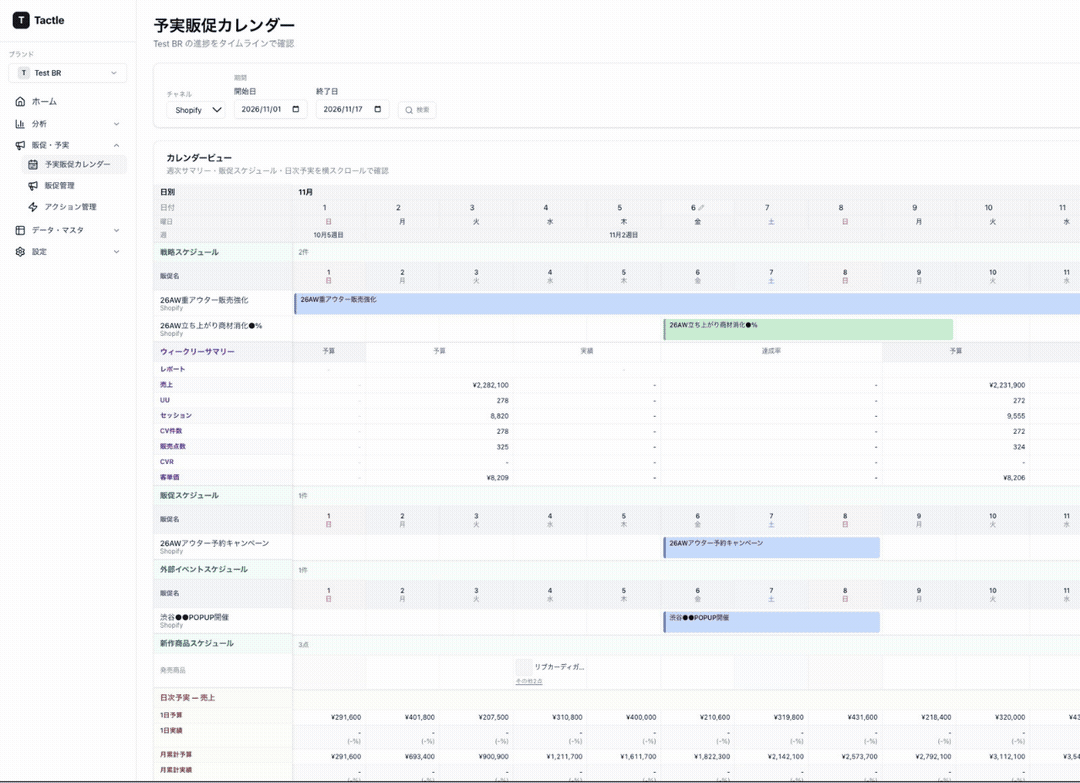Click the ¥8,209 客単価 value
Image resolution: width=1080 pixels, height=783 pixels.
coord(497,478)
